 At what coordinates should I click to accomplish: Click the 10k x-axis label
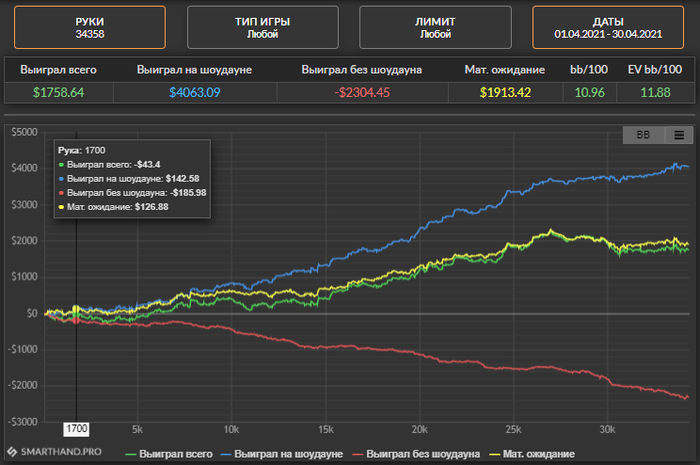click(x=231, y=429)
